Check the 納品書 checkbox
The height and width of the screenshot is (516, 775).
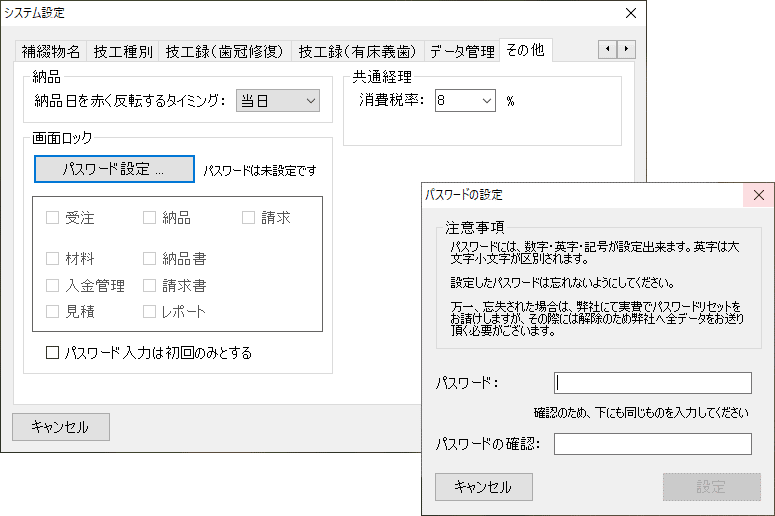pos(150,259)
